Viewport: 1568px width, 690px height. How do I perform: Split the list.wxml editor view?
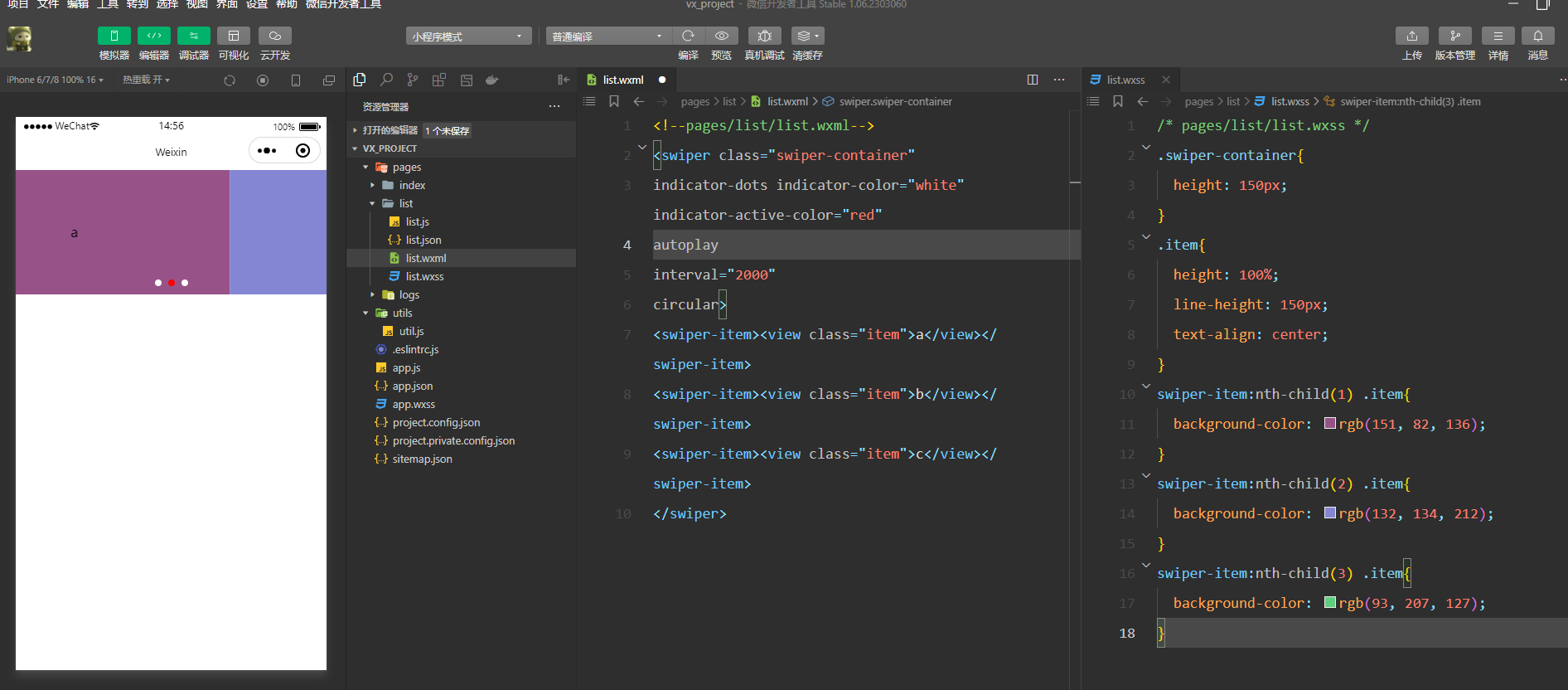click(x=1033, y=80)
